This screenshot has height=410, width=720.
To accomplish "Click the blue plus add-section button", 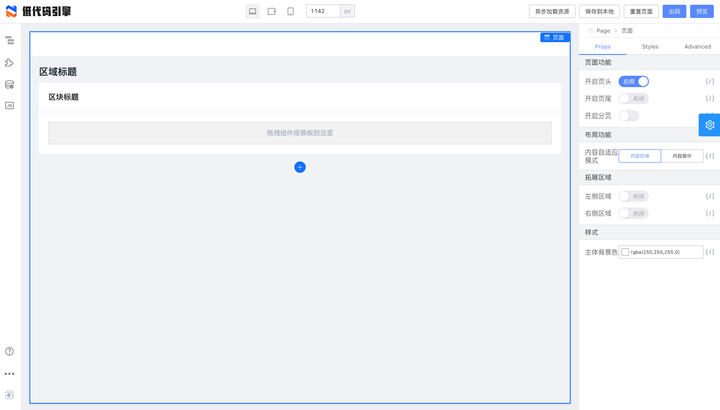I will click(300, 167).
